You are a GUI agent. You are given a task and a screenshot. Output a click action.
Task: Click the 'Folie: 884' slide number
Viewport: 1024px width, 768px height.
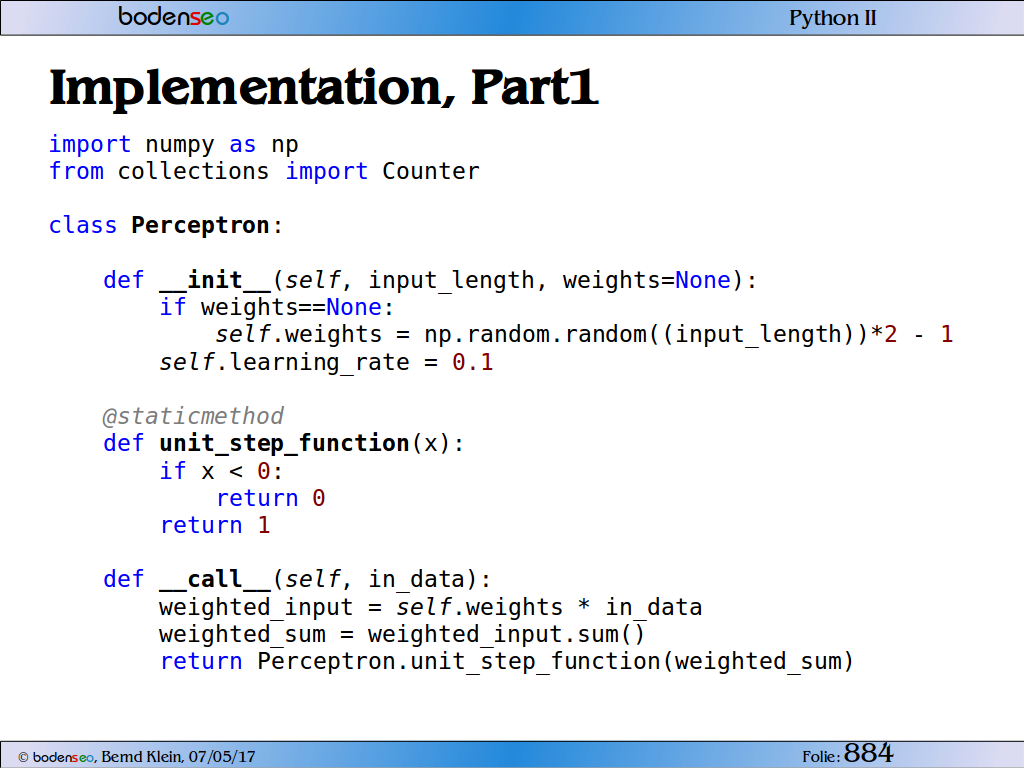pyautogui.click(x=848, y=754)
